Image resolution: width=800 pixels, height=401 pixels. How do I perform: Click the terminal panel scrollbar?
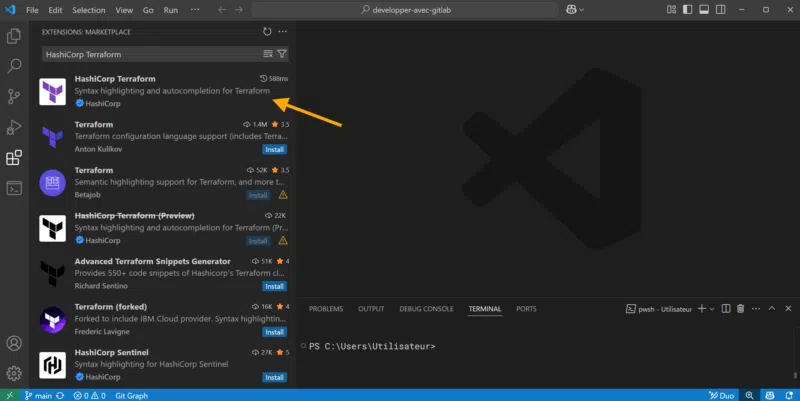coord(795,375)
